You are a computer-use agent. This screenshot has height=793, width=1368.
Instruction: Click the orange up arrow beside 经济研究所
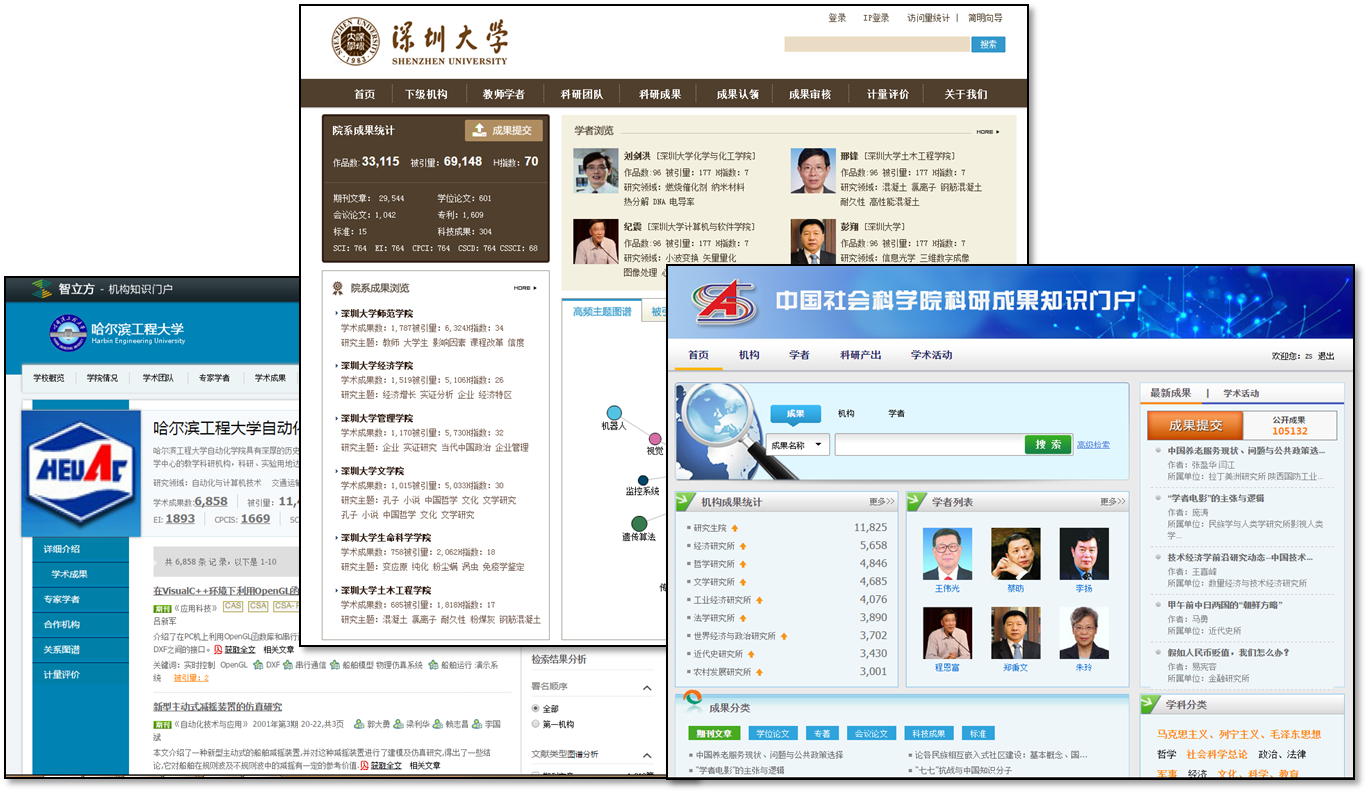tap(743, 546)
